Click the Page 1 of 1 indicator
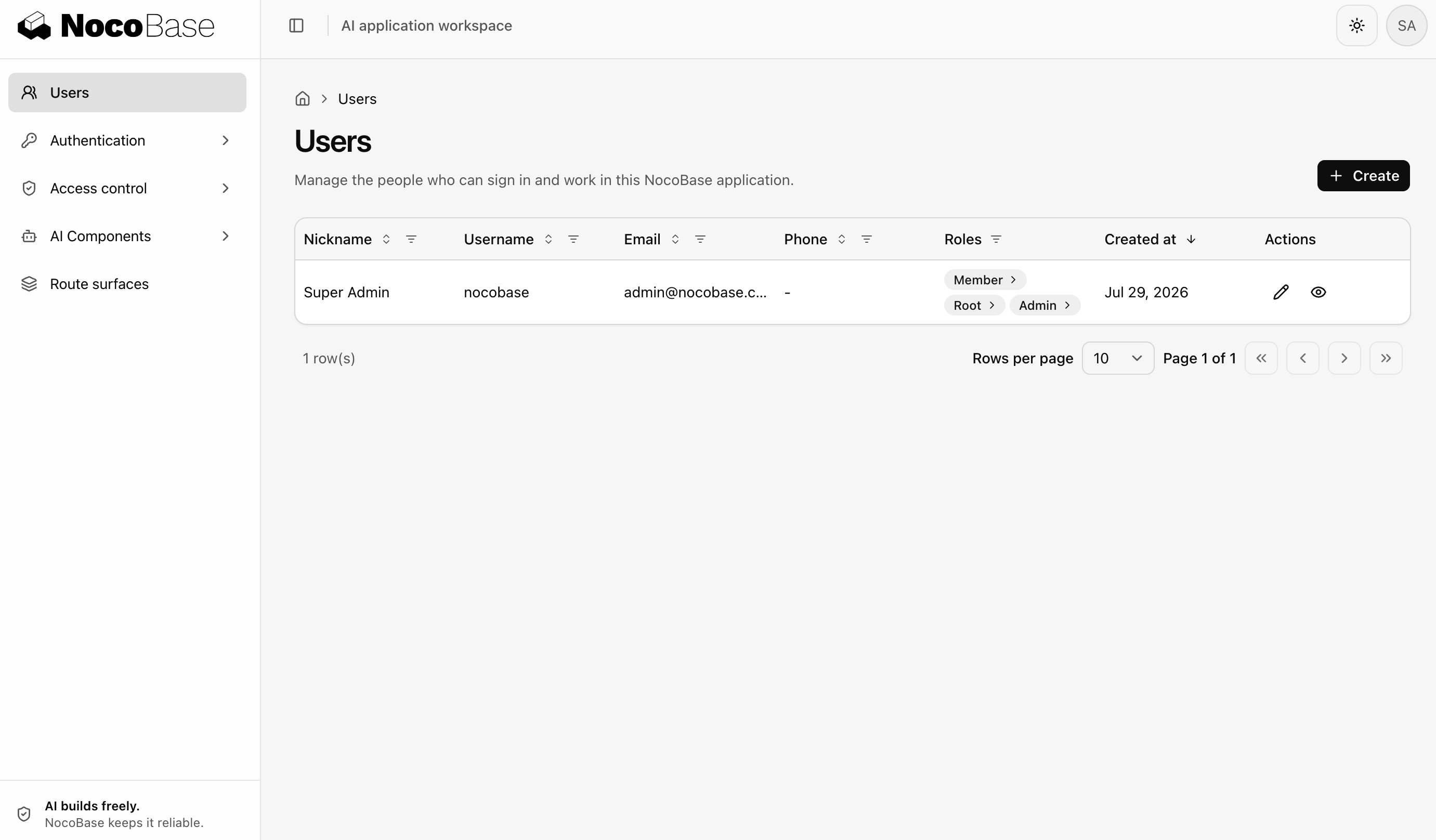 pos(1199,358)
